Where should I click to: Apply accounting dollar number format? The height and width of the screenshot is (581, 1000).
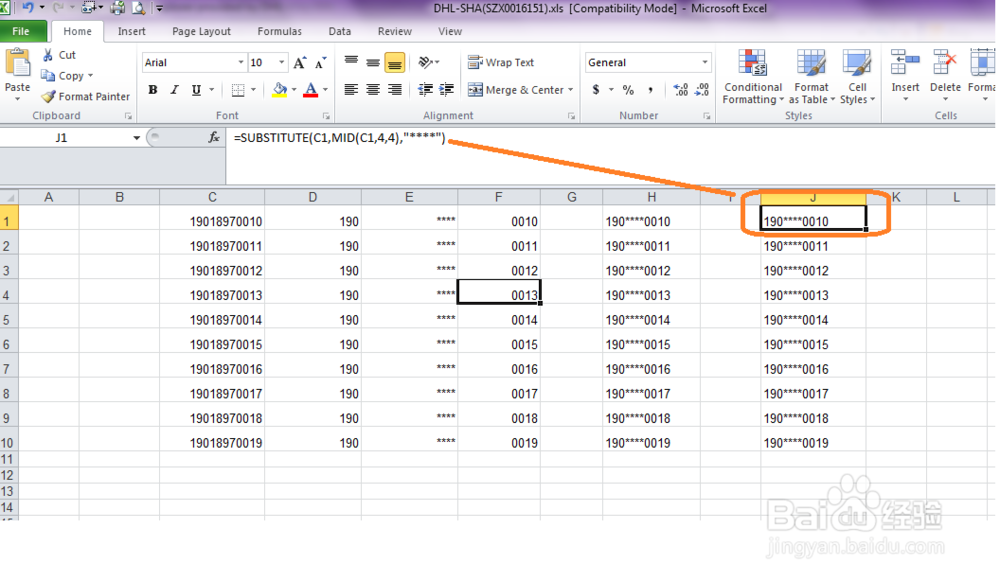(x=596, y=90)
